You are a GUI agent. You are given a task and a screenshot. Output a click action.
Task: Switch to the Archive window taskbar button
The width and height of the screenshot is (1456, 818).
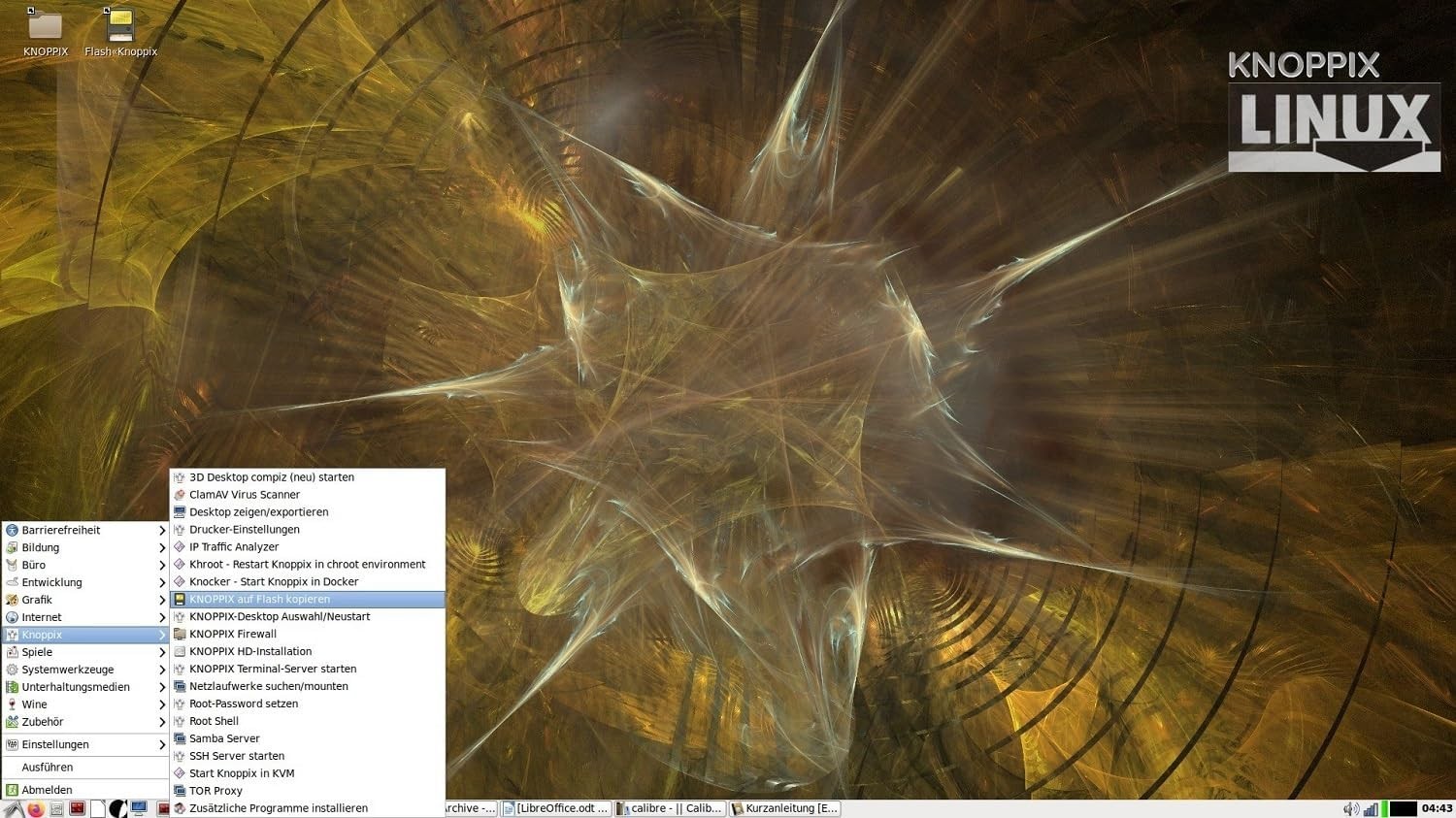pos(472,809)
